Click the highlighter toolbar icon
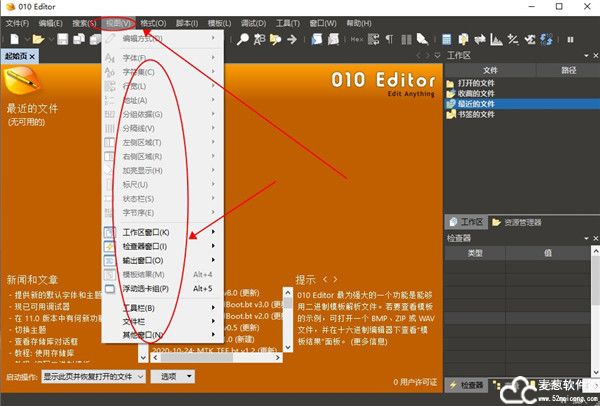The height and width of the screenshot is (406, 600). pos(422,39)
